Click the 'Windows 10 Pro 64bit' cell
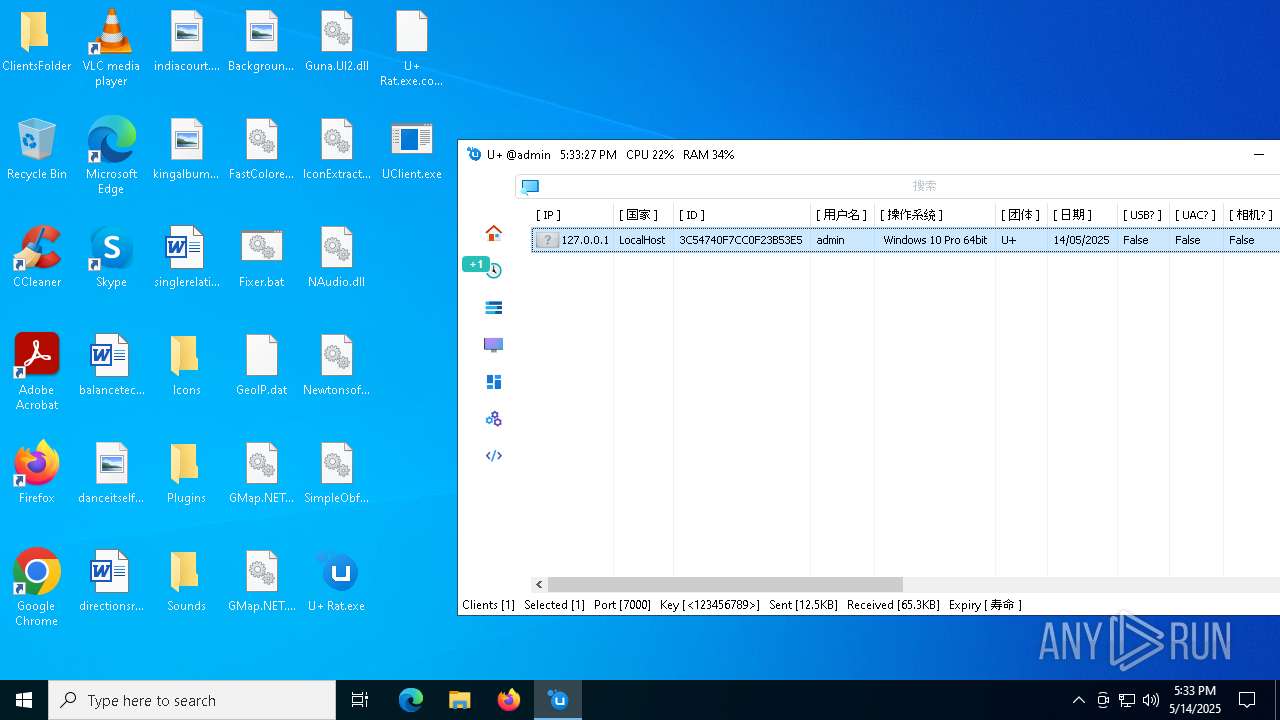 (x=935, y=240)
